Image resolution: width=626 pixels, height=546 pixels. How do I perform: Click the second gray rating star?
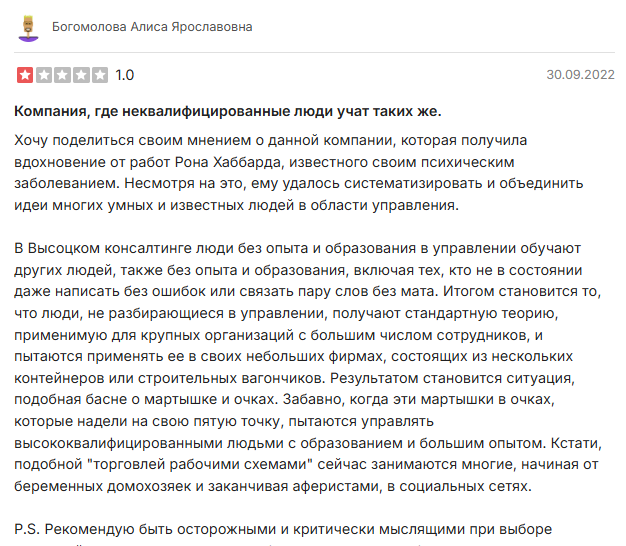[43, 74]
